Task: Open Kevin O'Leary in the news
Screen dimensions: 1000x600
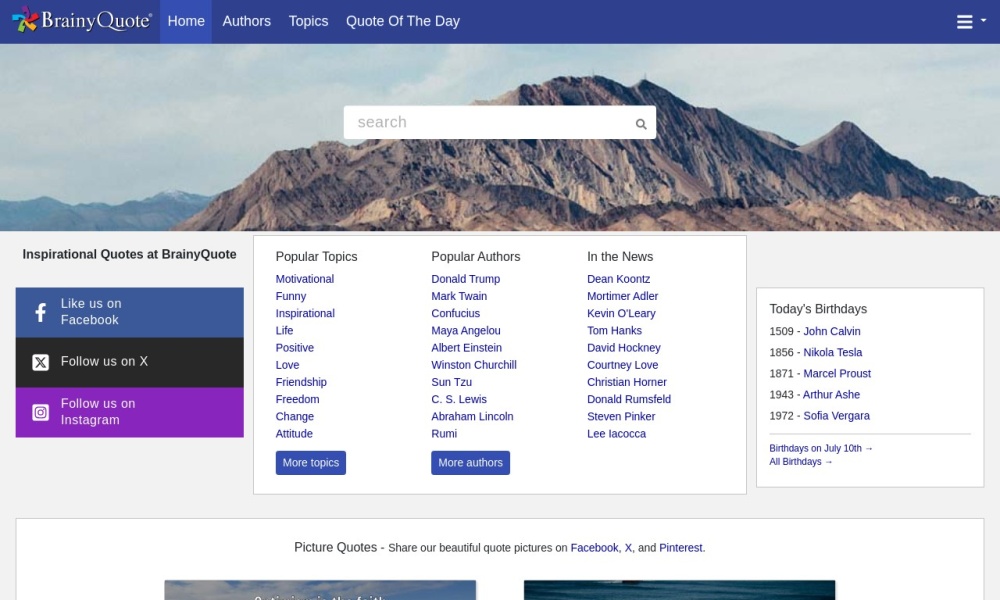Action: coord(621,313)
